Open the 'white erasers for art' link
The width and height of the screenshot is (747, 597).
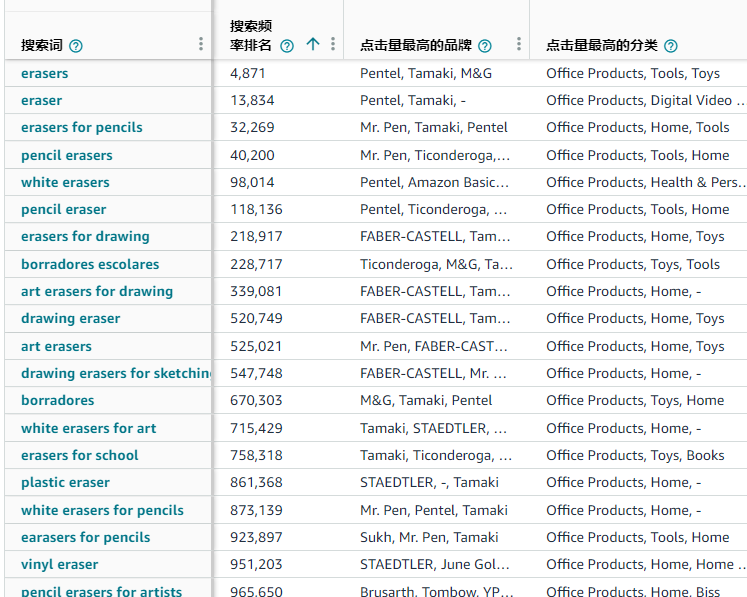(x=89, y=428)
